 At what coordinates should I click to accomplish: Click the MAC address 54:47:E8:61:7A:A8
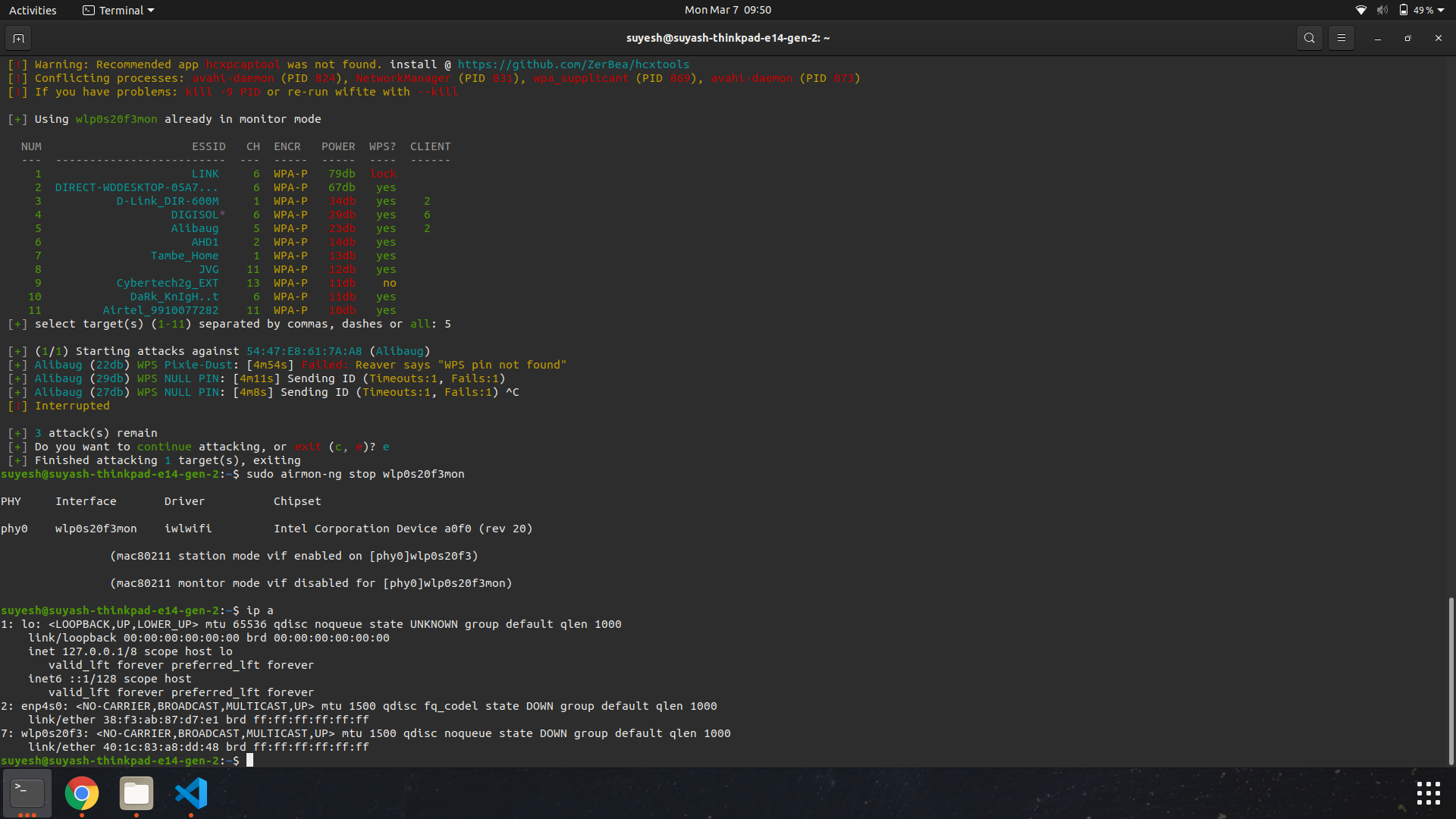[304, 351]
